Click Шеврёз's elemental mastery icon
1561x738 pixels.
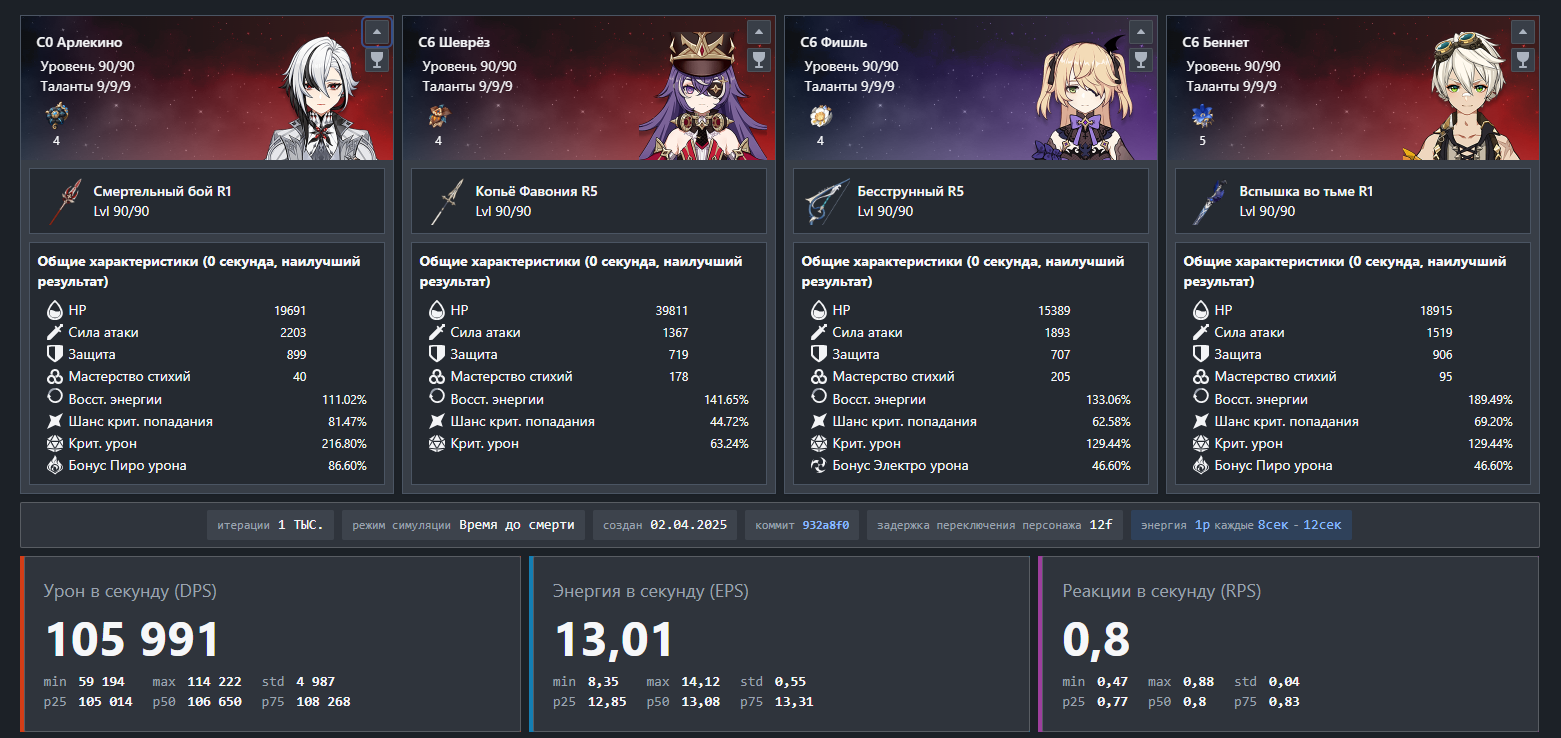437,377
